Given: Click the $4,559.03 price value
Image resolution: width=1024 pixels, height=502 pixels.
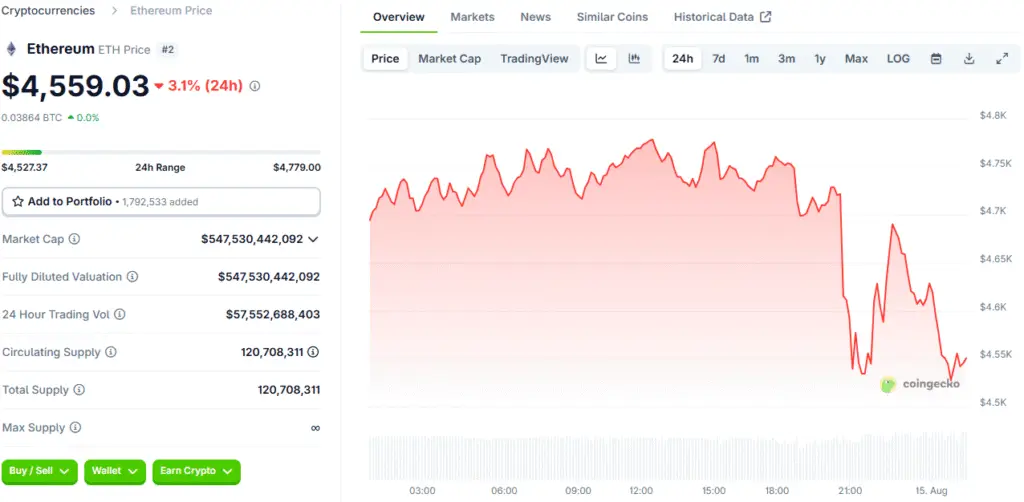Looking at the screenshot, I should point(76,86).
